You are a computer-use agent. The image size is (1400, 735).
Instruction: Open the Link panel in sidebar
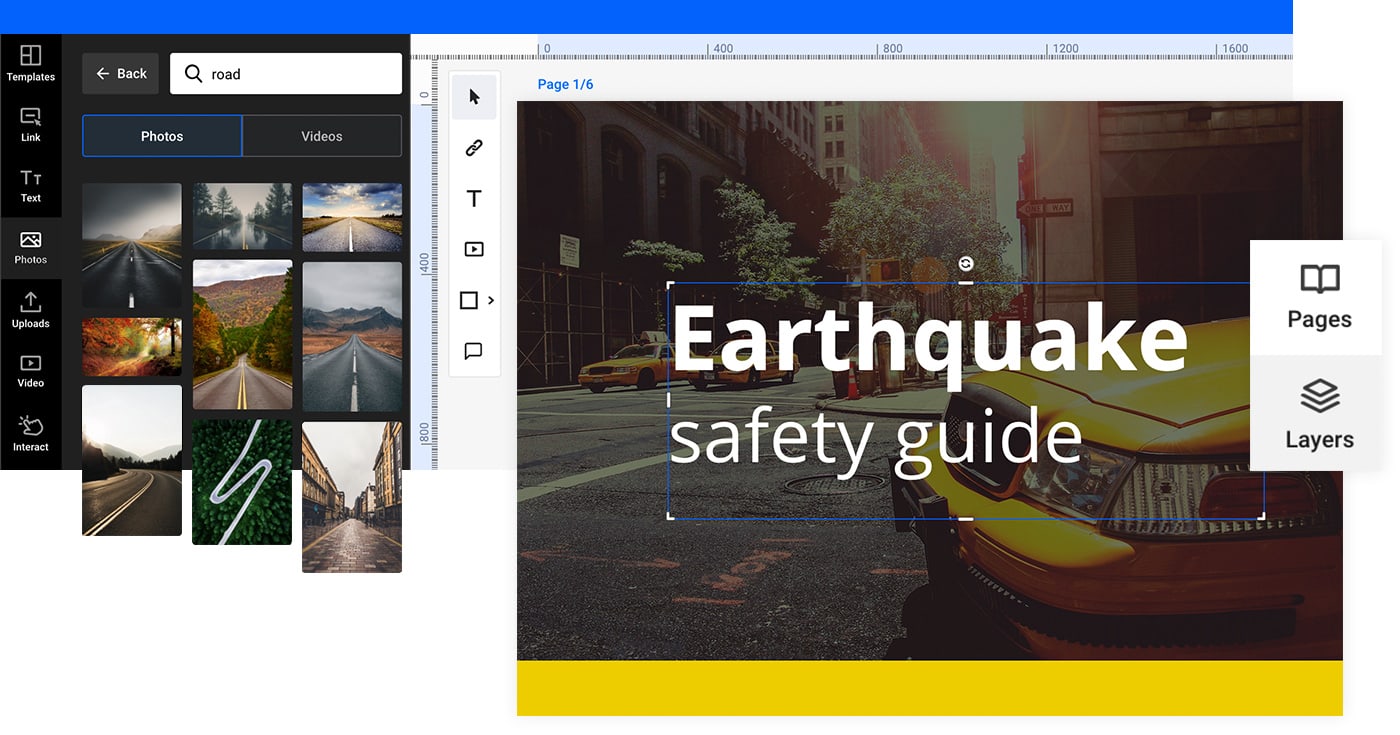tap(30, 125)
